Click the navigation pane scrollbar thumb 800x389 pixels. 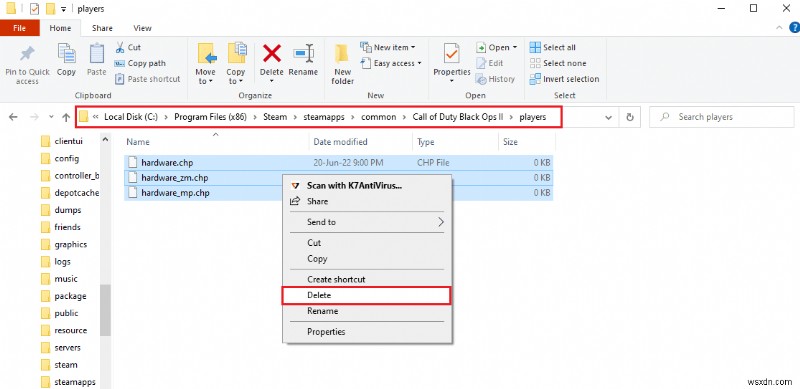click(x=105, y=310)
